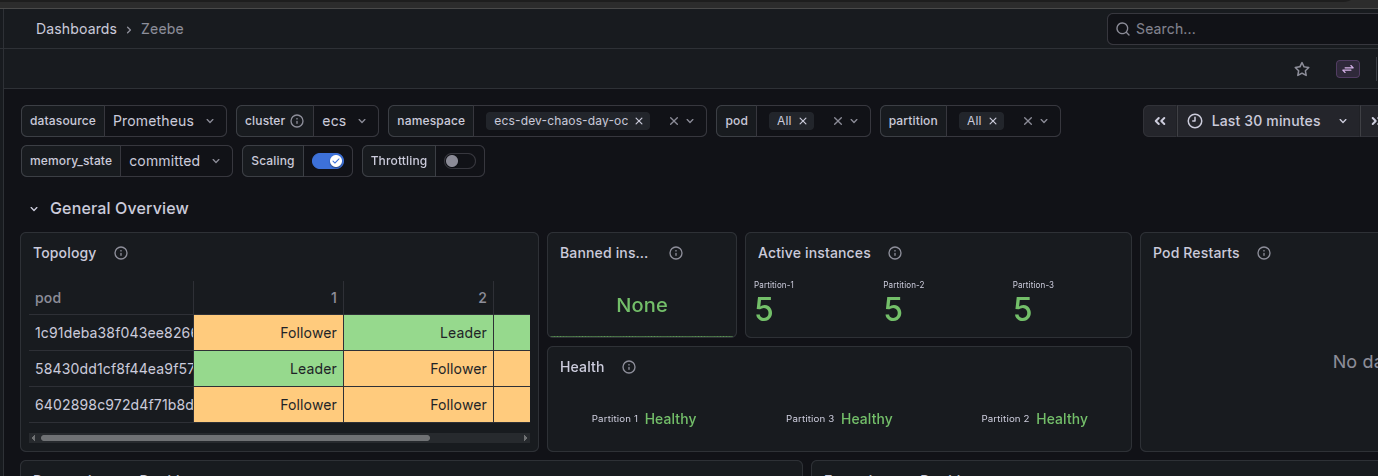Remove ecs-dev-chaos-day-oc namespace chip
This screenshot has height=476, width=1378.
[x=639, y=121]
